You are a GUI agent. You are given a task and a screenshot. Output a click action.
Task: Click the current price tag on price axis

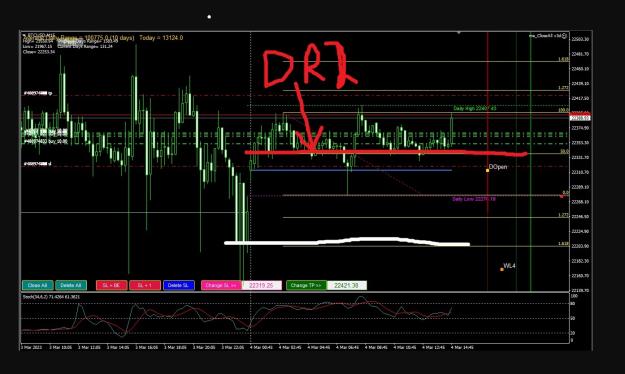point(581,118)
